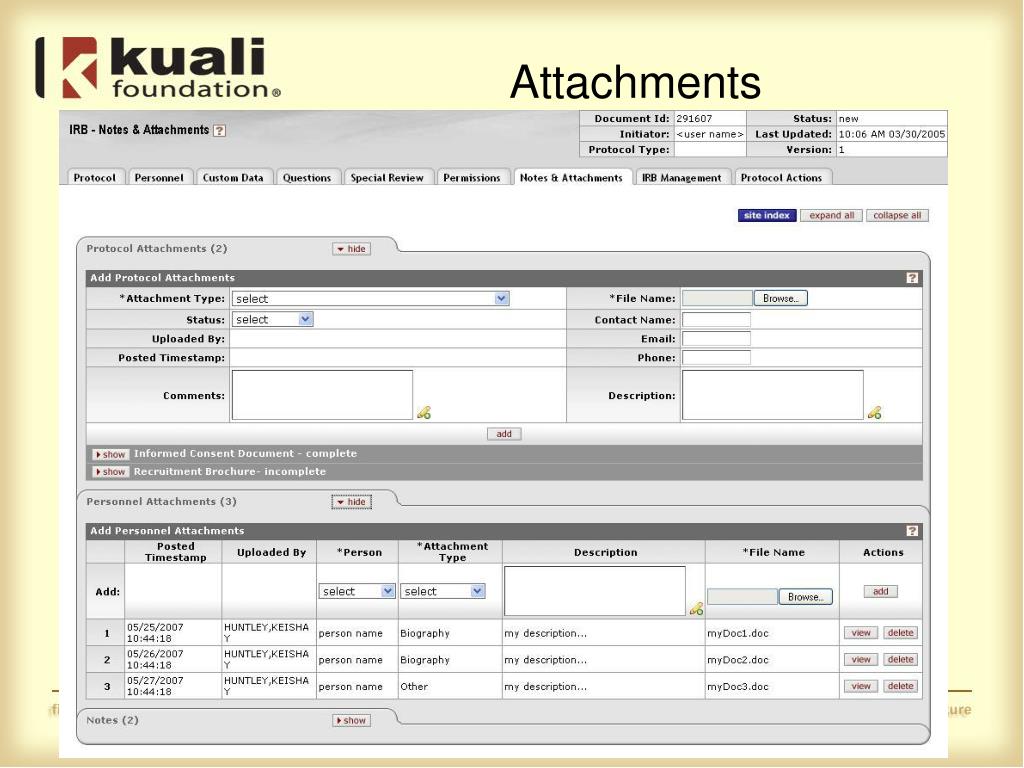Click Document Id value 291607
This screenshot has width=1024, height=768.
click(x=694, y=119)
